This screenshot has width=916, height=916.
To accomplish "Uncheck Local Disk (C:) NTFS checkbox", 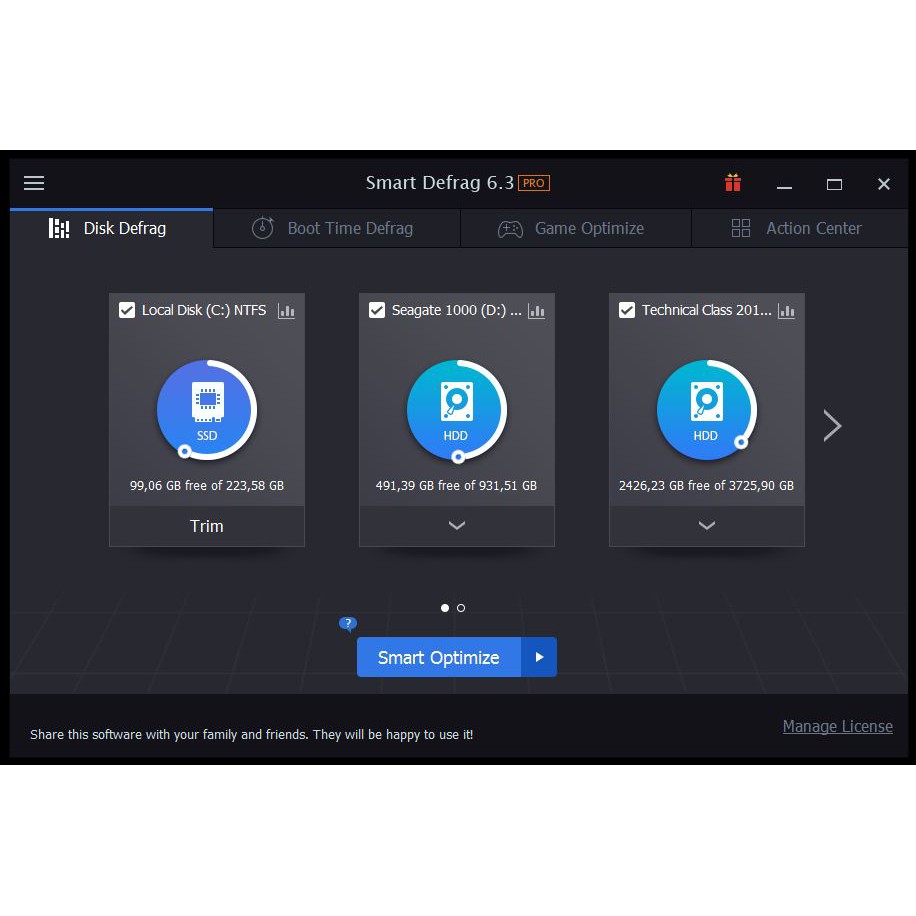I will [127, 310].
